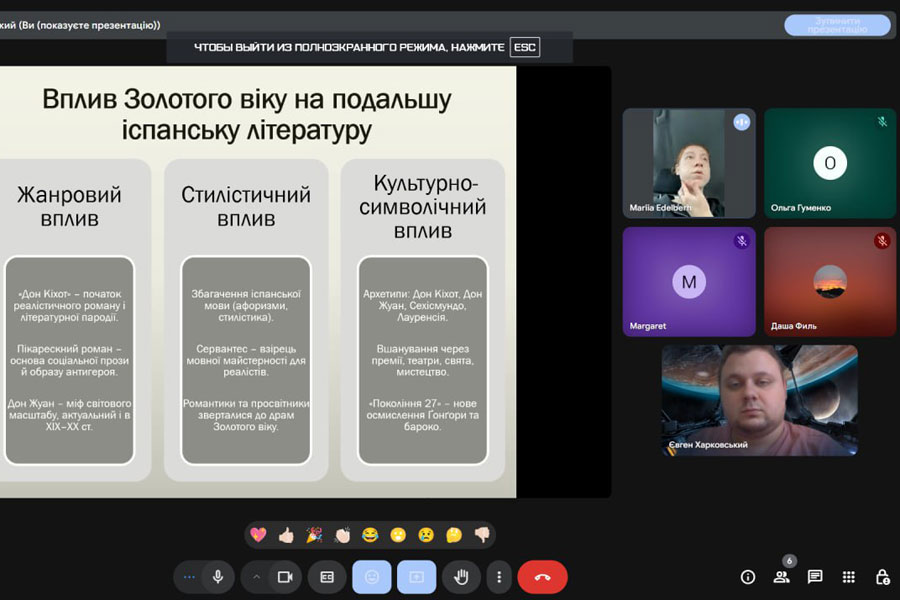Open the chat panel
This screenshot has width=900, height=600.
(x=815, y=577)
